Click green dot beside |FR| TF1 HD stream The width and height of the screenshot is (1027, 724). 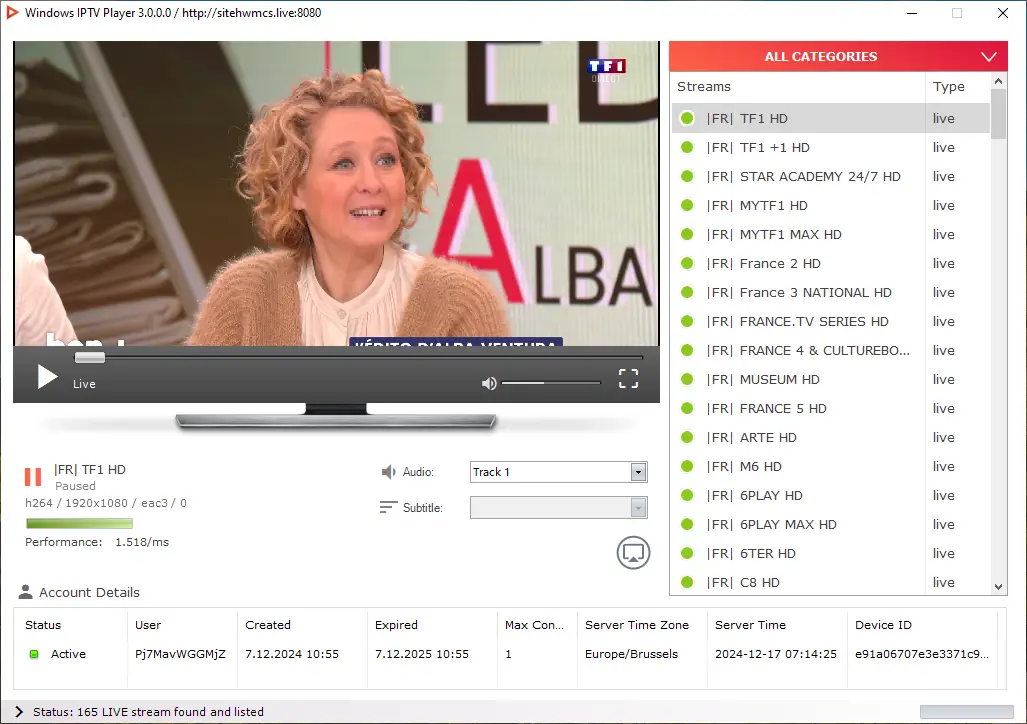pos(687,118)
